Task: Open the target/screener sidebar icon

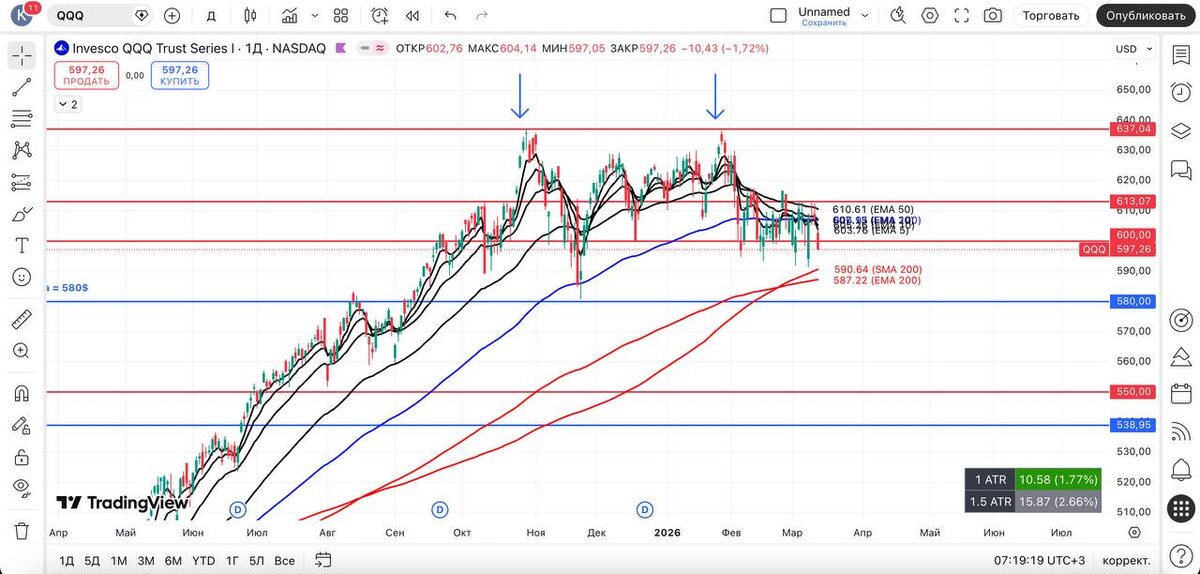Action: (x=1182, y=321)
